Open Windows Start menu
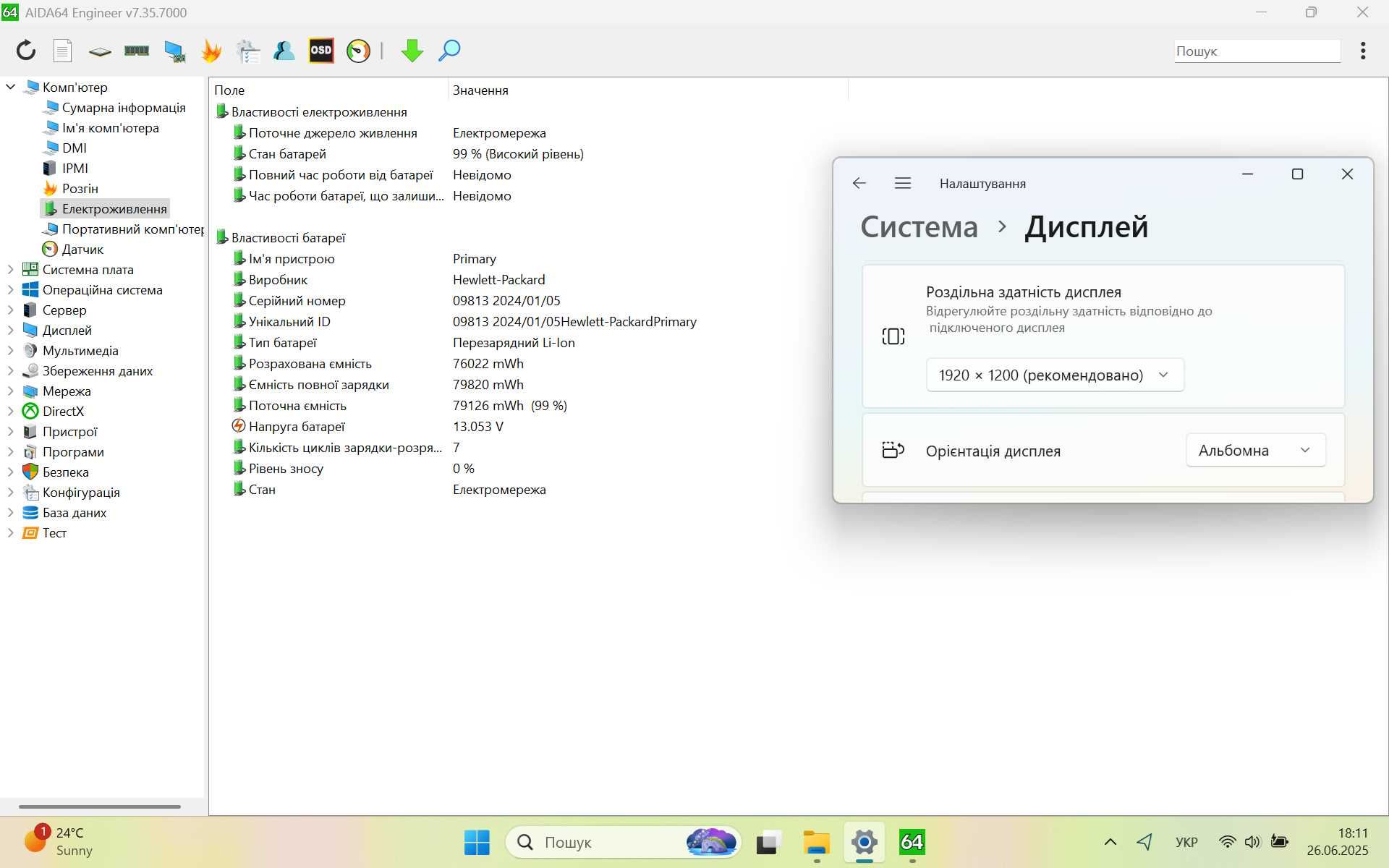1389x868 pixels. [x=477, y=842]
